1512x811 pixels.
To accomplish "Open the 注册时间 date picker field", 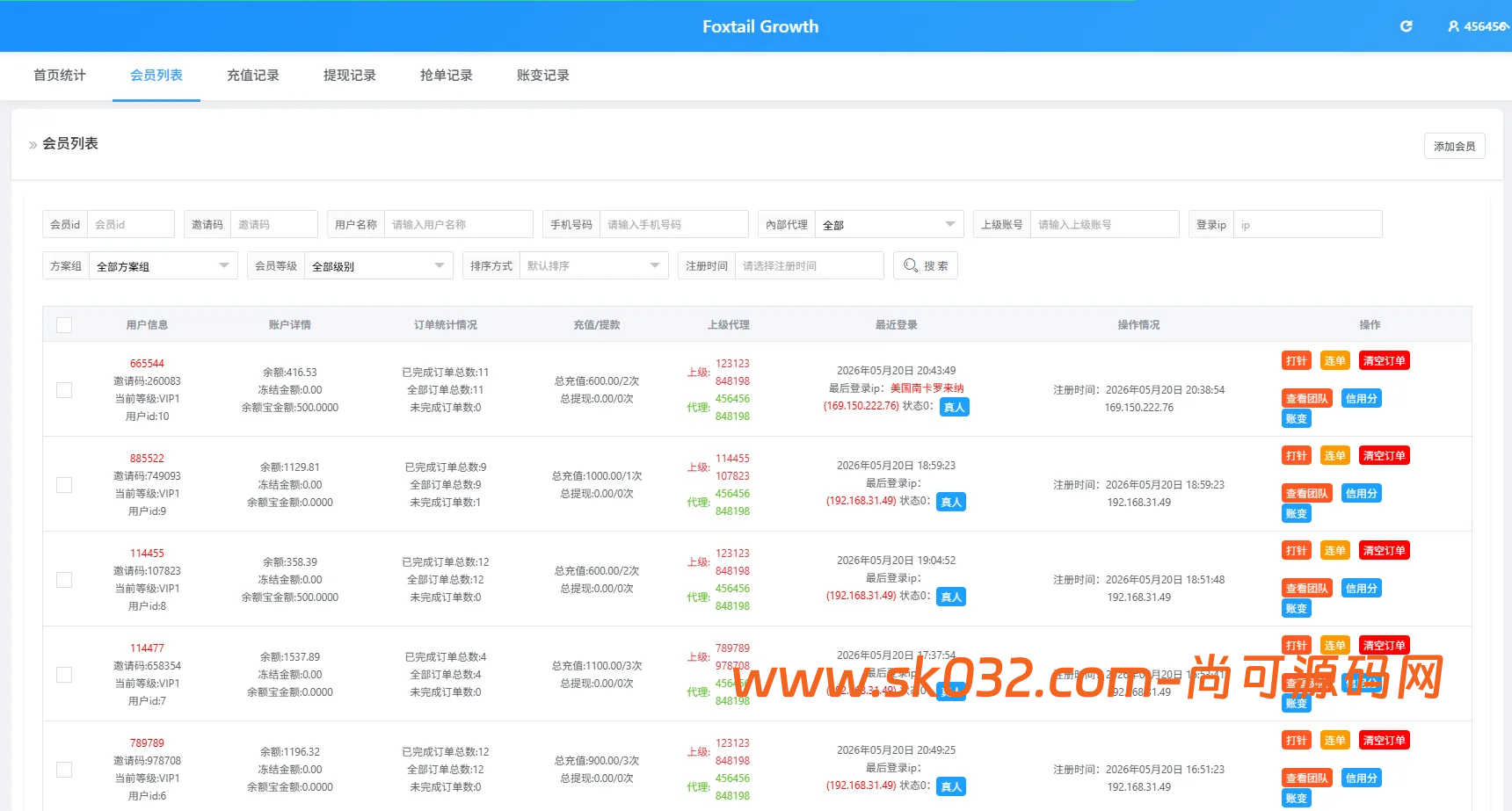I will tap(809, 266).
